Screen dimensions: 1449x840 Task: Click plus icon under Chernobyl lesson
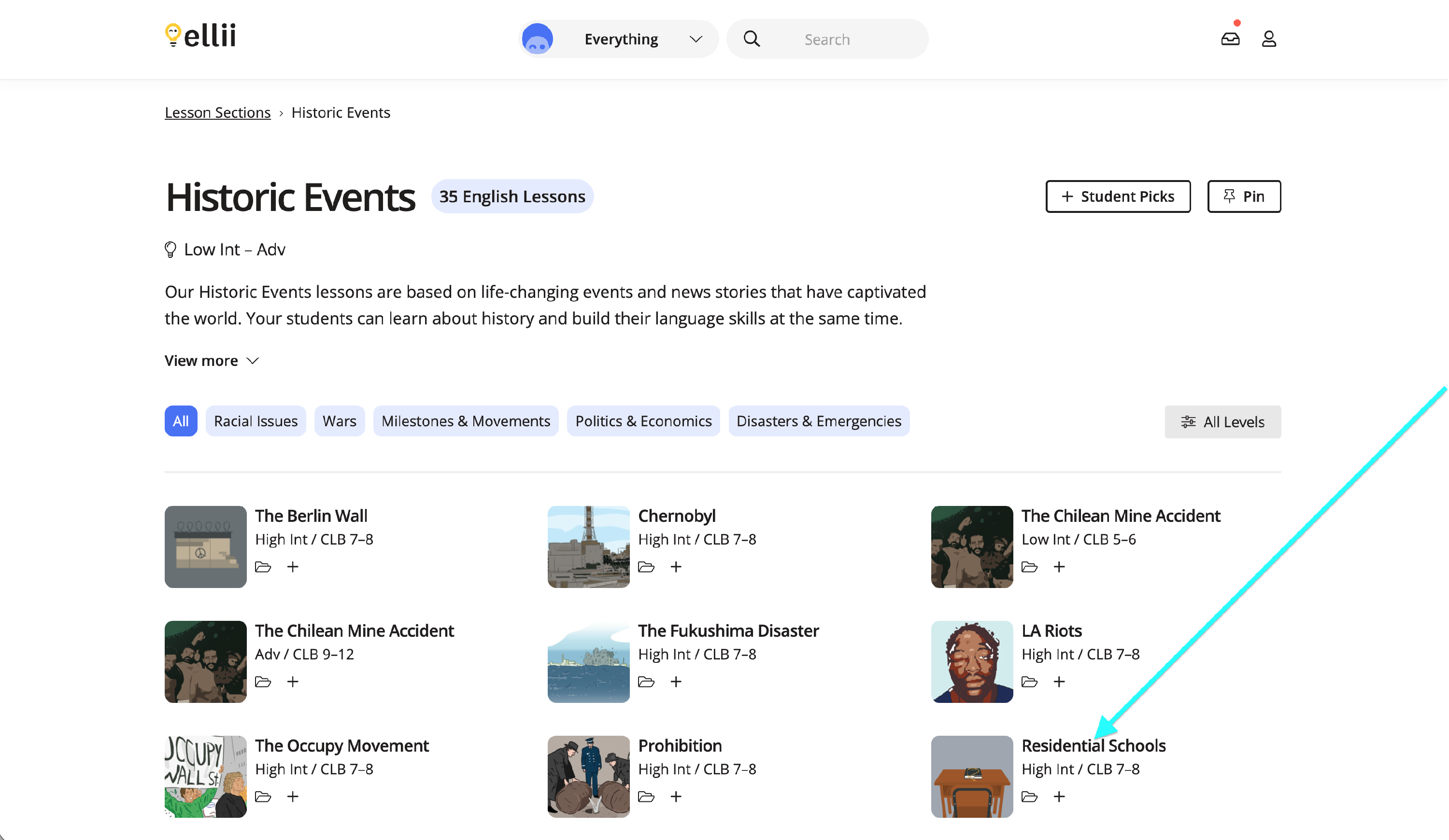click(x=676, y=567)
